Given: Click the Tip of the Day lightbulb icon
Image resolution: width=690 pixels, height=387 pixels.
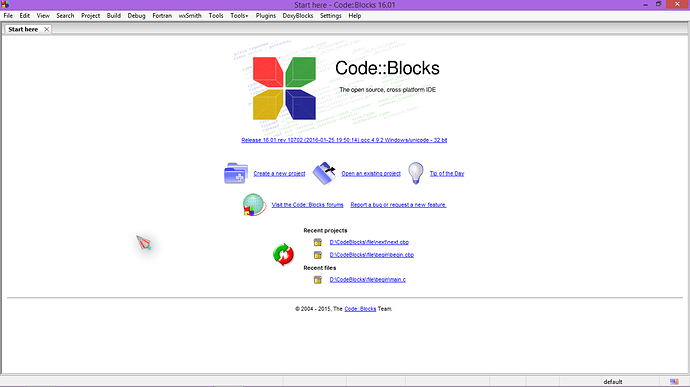Looking at the screenshot, I should click(x=415, y=173).
